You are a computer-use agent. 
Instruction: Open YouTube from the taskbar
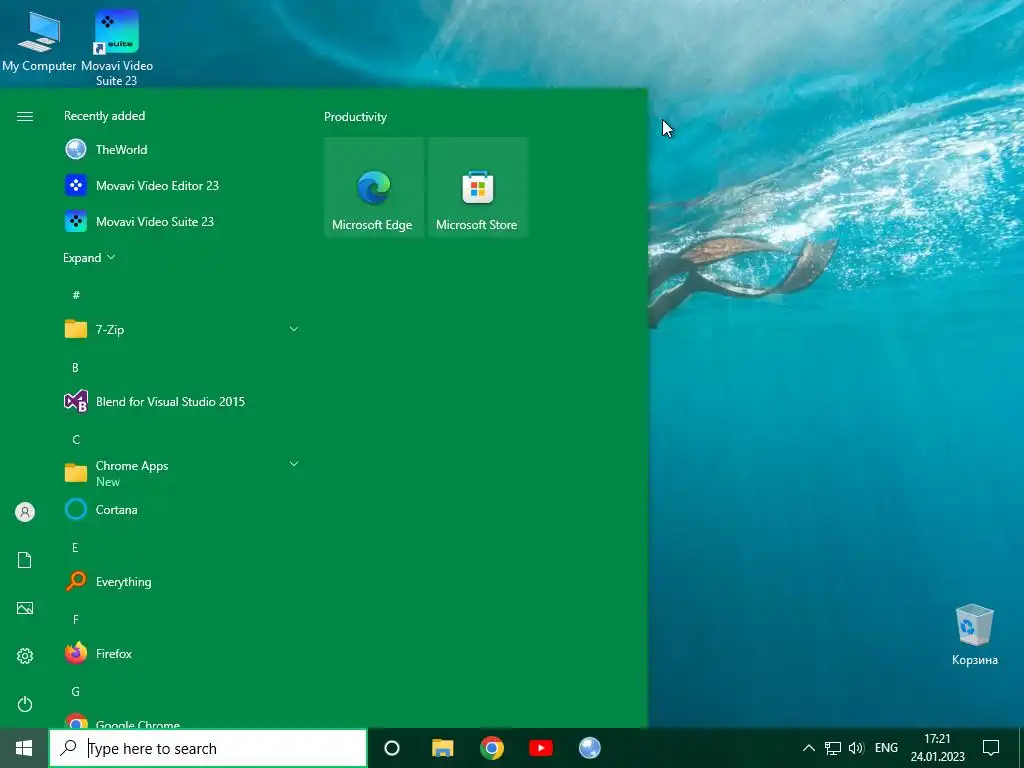541,748
